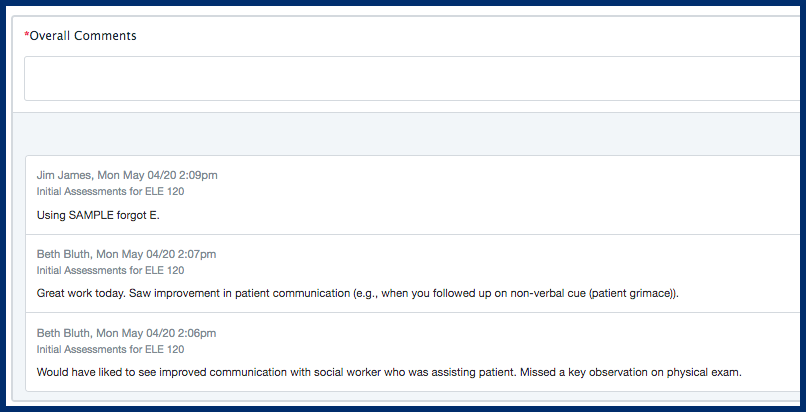Click the 2:06pm timestamp on Beth Bluth comment

click(197, 333)
